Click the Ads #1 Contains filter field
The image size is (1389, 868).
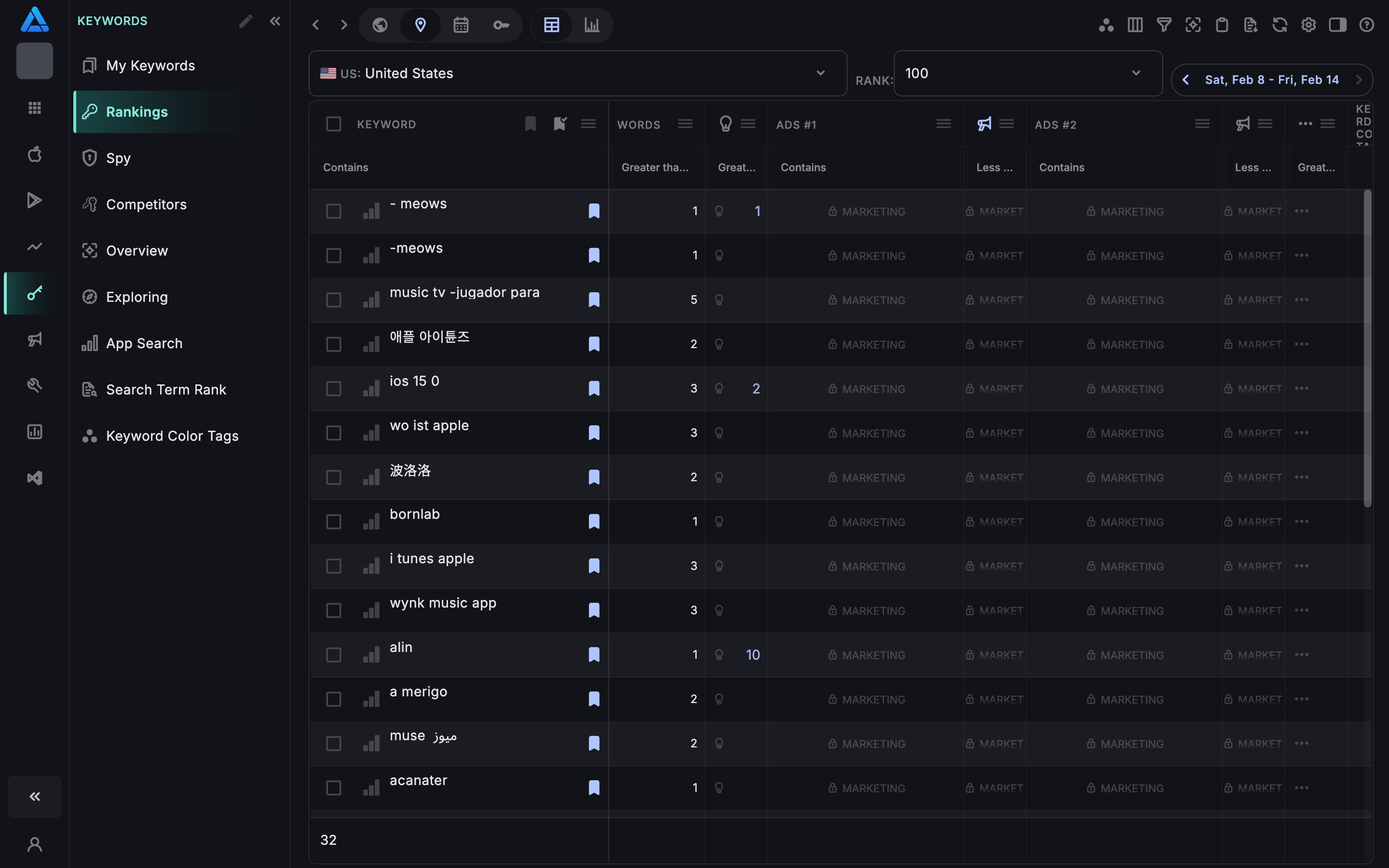[x=866, y=168]
